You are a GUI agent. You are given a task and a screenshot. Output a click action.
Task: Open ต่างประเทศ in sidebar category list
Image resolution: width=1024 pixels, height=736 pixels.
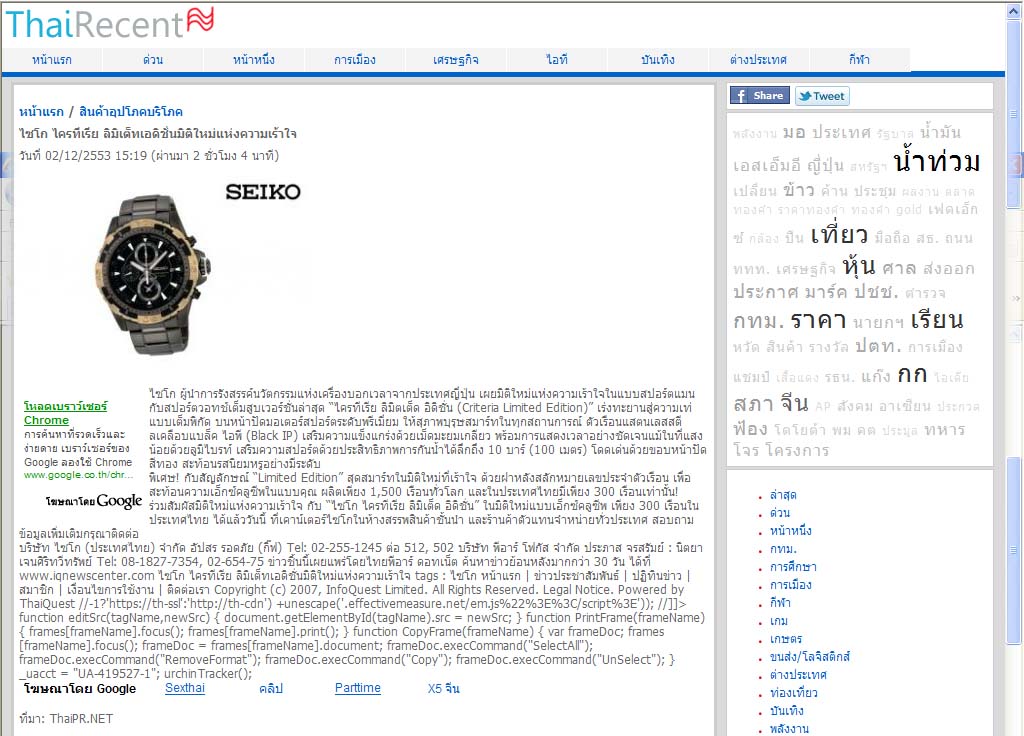[798, 675]
